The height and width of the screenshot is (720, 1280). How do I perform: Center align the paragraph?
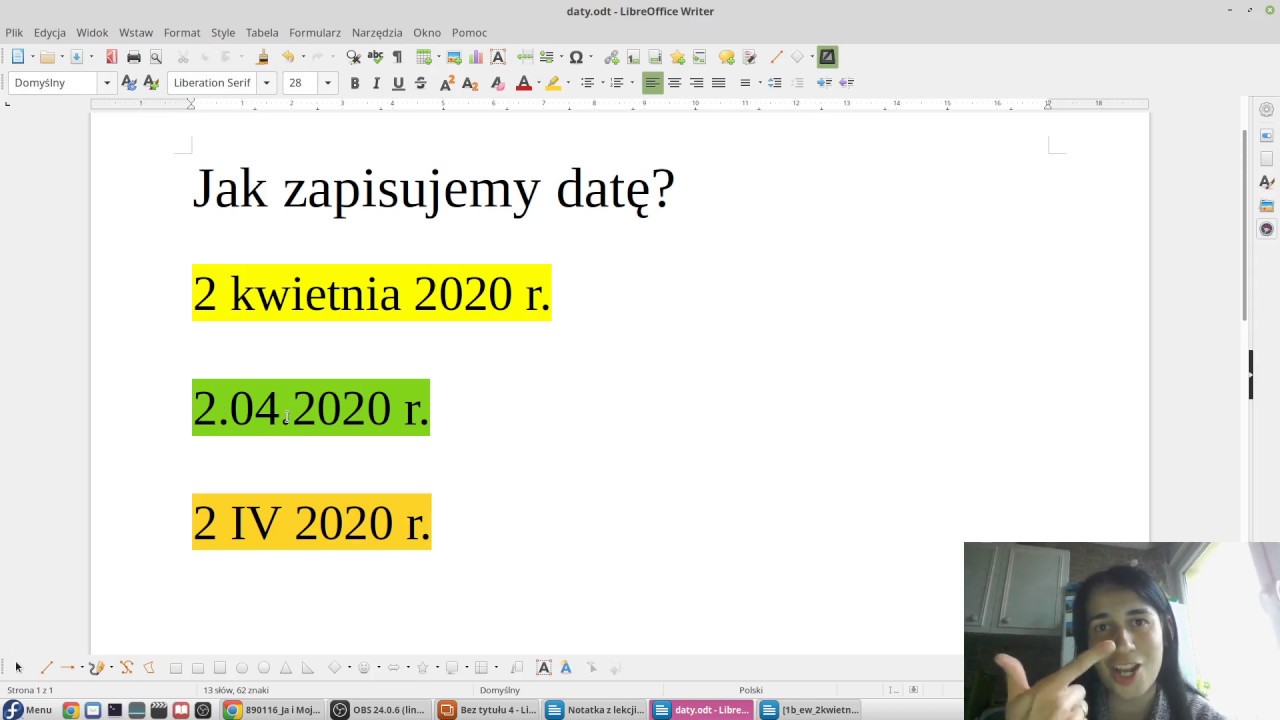(x=674, y=83)
